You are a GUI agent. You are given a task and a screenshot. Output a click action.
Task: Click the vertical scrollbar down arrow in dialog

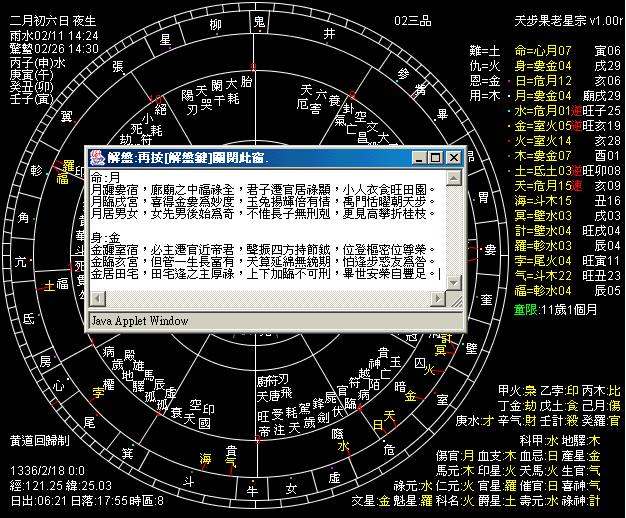click(454, 284)
